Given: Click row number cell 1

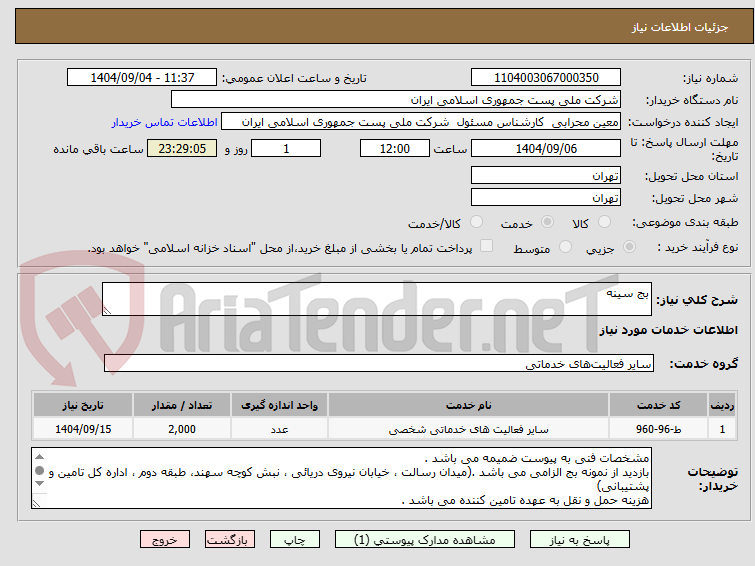Looking at the screenshot, I should pos(722,429).
